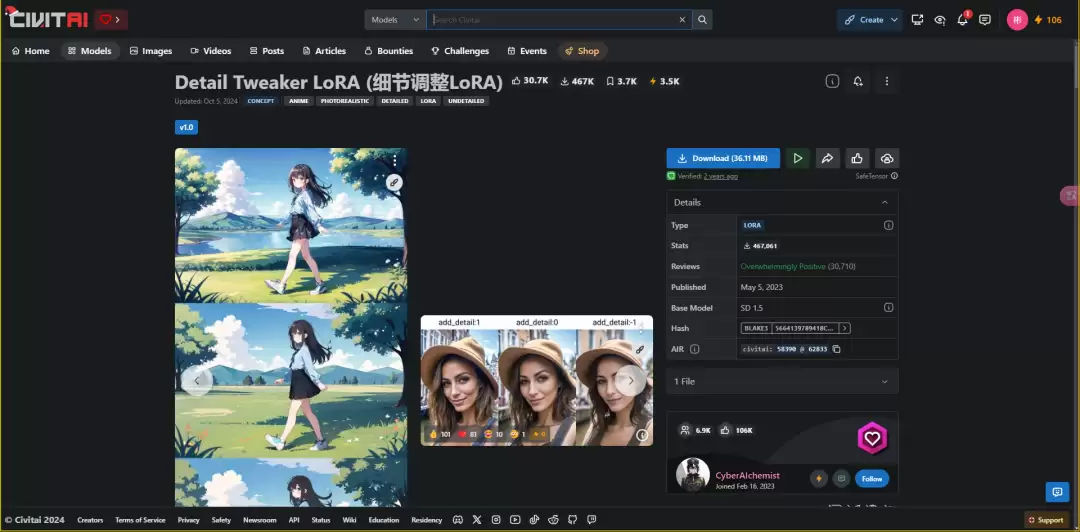This screenshot has height=532, width=1080.
Task: Click the cloud vault save button
Action: tap(887, 158)
